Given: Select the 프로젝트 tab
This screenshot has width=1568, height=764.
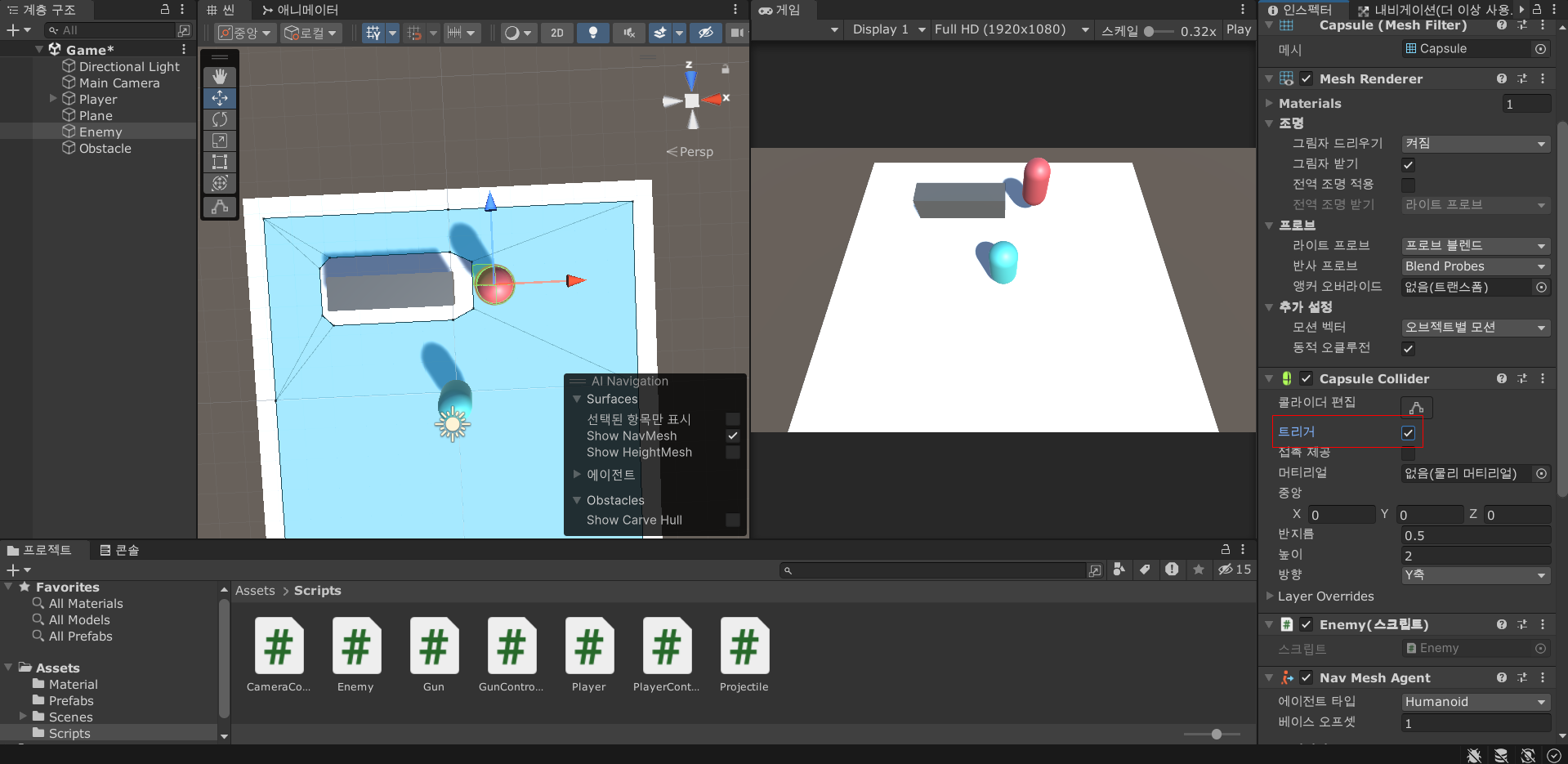Looking at the screenshot, I should pyautogui.click(x=39, y=550).
